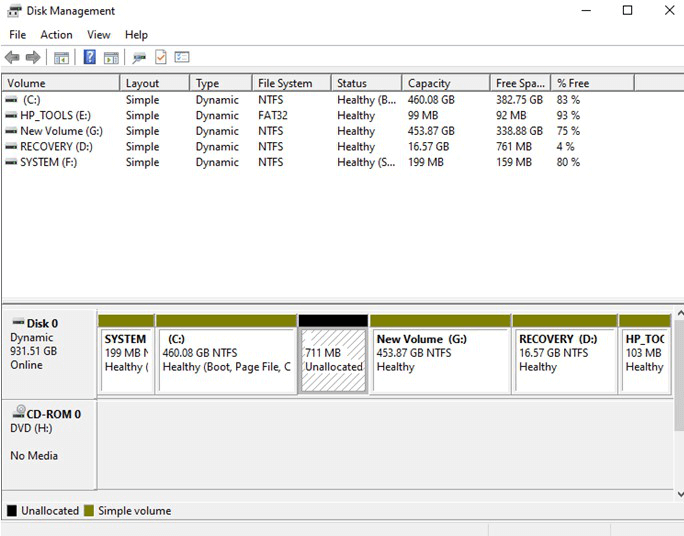684x536 pixels.
Task: Show/hide action pane toolbar icon
Action: (x=111, y=57)
